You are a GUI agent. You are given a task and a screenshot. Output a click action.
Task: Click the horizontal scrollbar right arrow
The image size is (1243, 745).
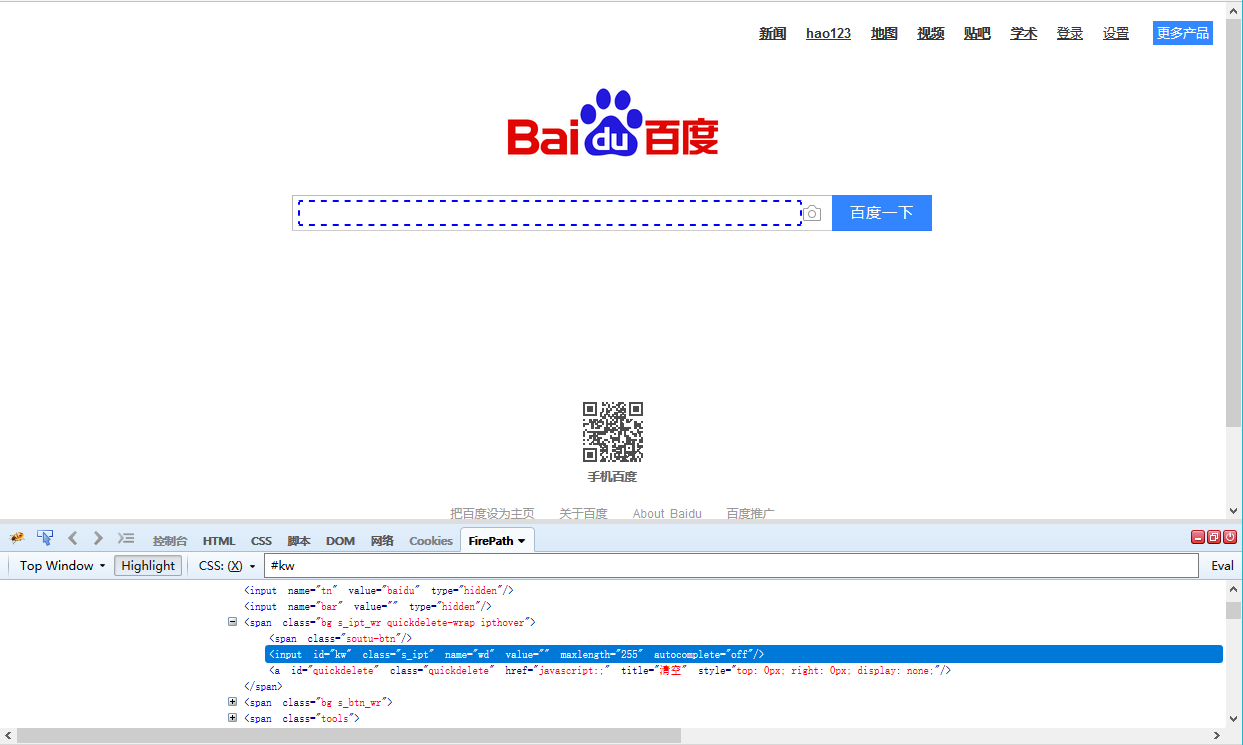point(1217,735)
